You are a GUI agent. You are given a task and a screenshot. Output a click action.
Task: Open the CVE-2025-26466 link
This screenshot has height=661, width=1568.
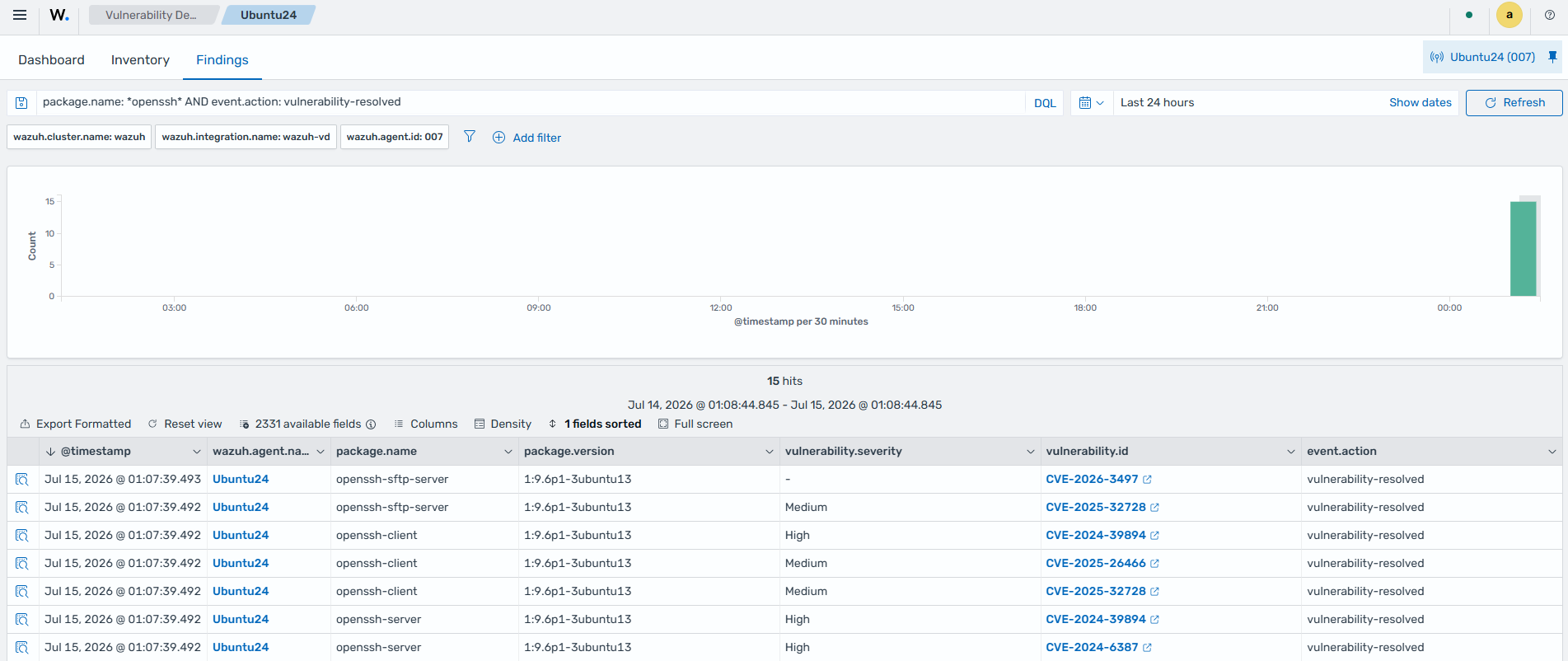[x=1102, y=564]
